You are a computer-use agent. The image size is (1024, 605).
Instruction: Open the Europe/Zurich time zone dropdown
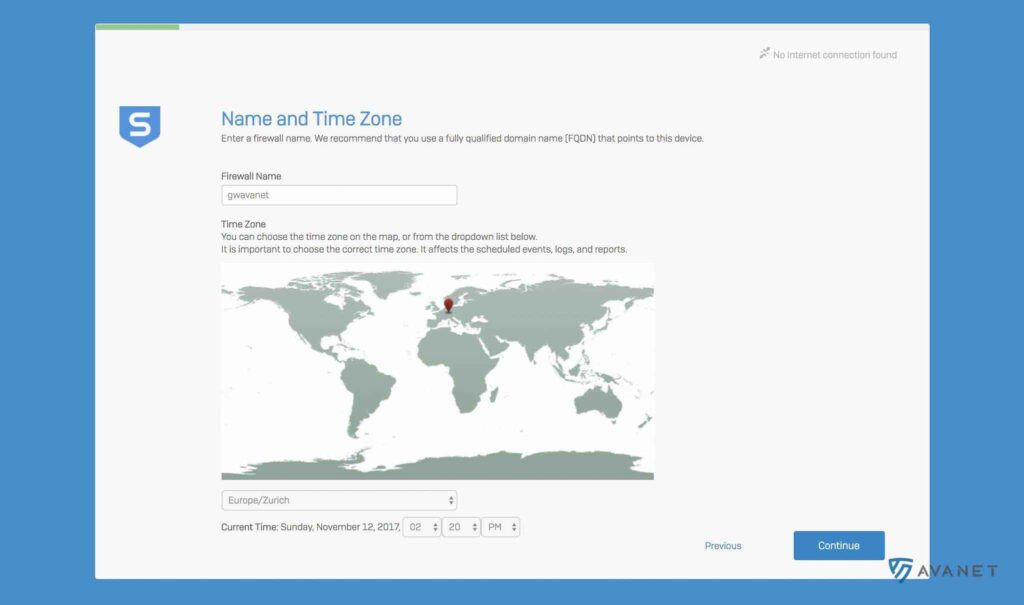tap(339, 500)
